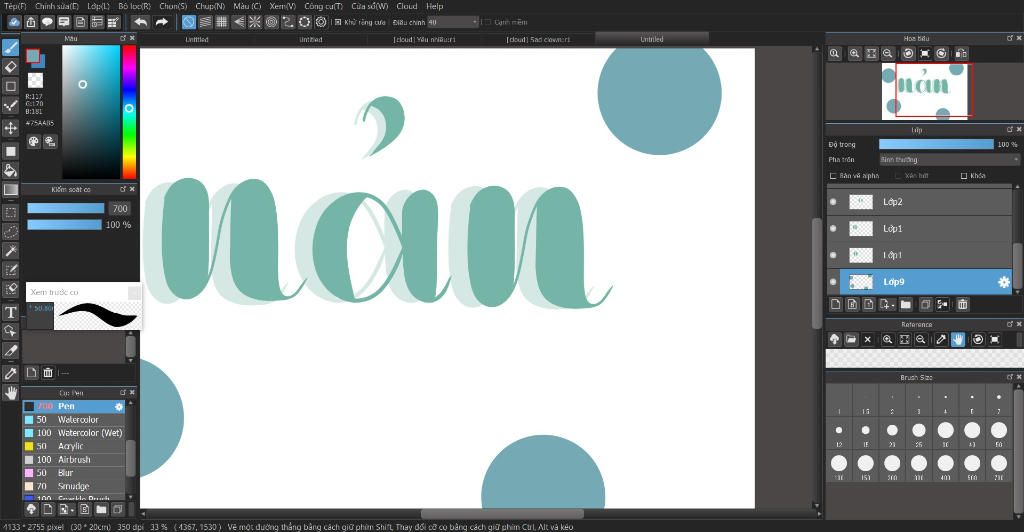The height and width of the screenshot is (532, 1024).
Task: Enable the Khóa lock layer checkbox
Action: pos(964,176)
